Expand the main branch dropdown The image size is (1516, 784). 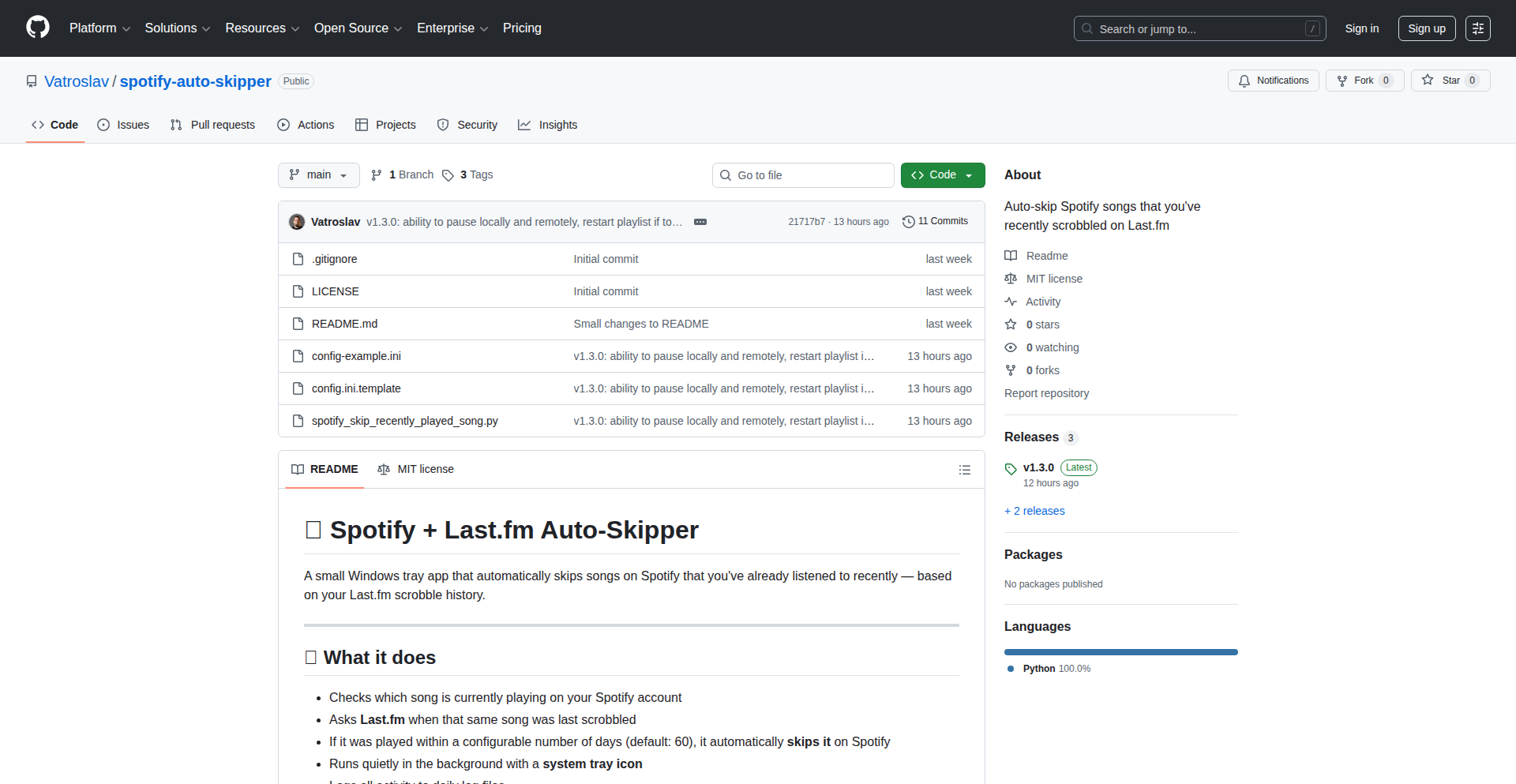tap(318, 174)
